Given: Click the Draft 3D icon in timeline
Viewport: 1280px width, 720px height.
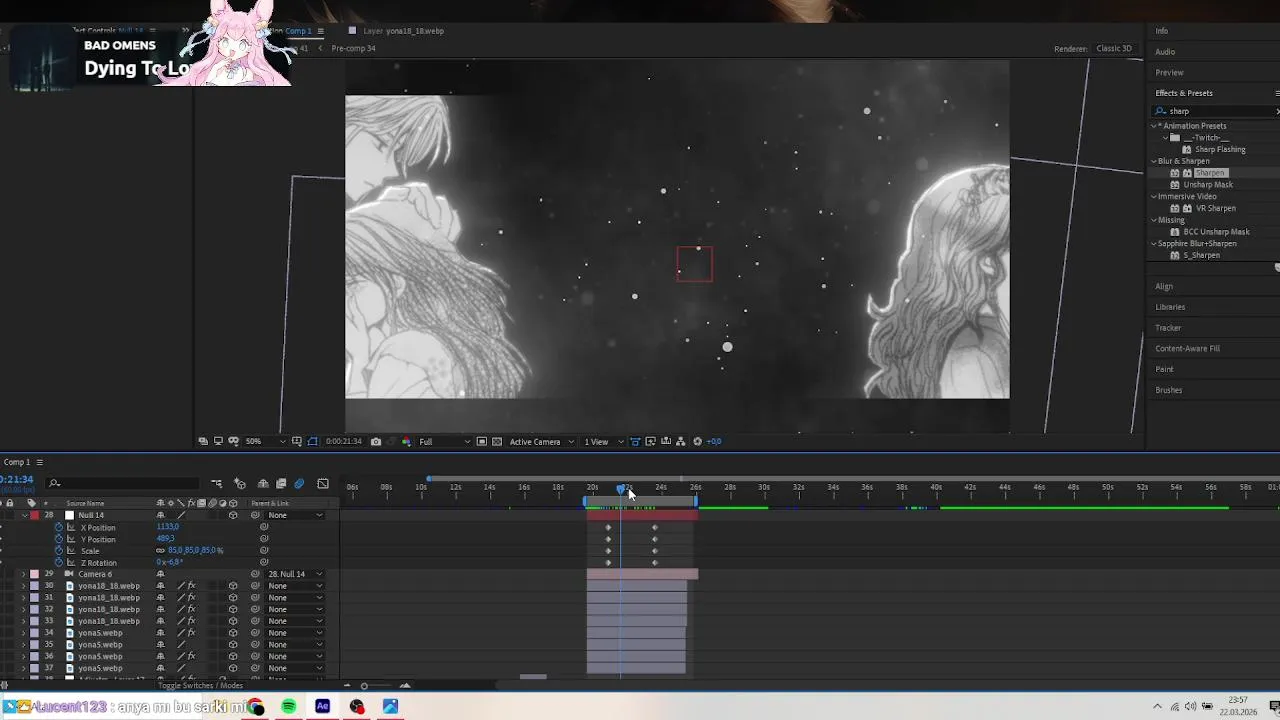Looking at the screenshot, I should 240,484.
